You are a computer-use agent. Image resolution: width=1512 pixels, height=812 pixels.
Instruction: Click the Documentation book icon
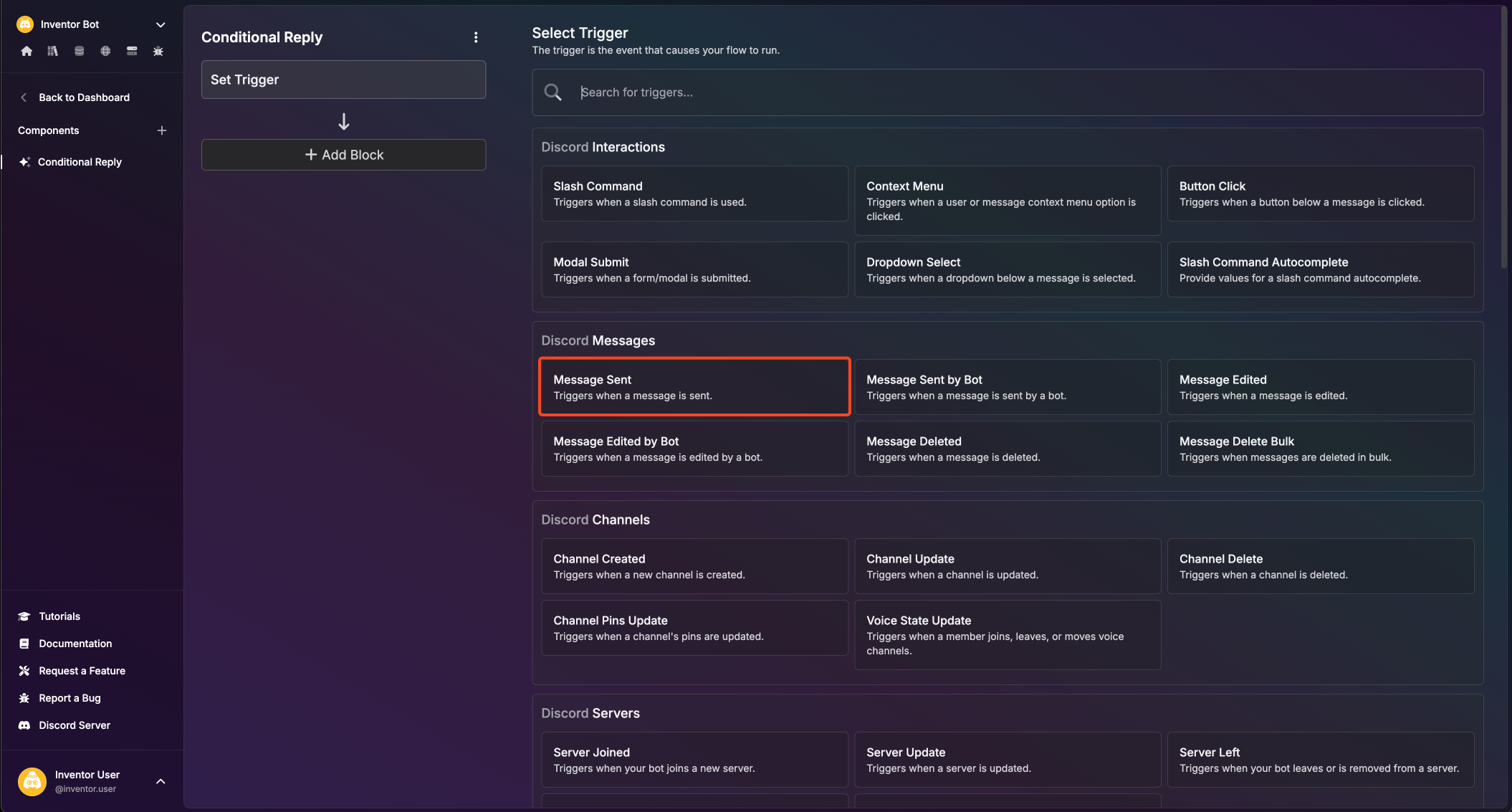coord(24,644)
